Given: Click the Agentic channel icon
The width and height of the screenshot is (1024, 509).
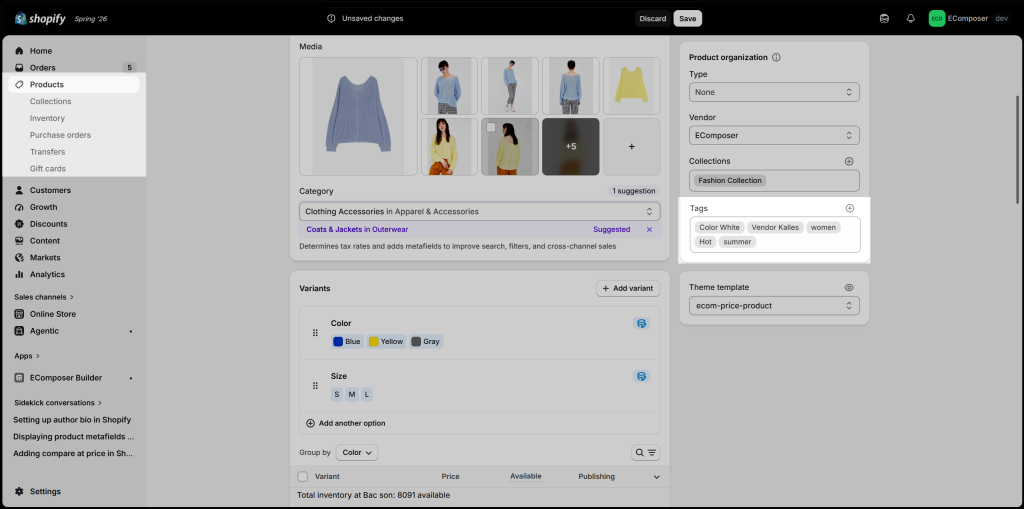Looking at the screenshot, I should click(20, 331).
